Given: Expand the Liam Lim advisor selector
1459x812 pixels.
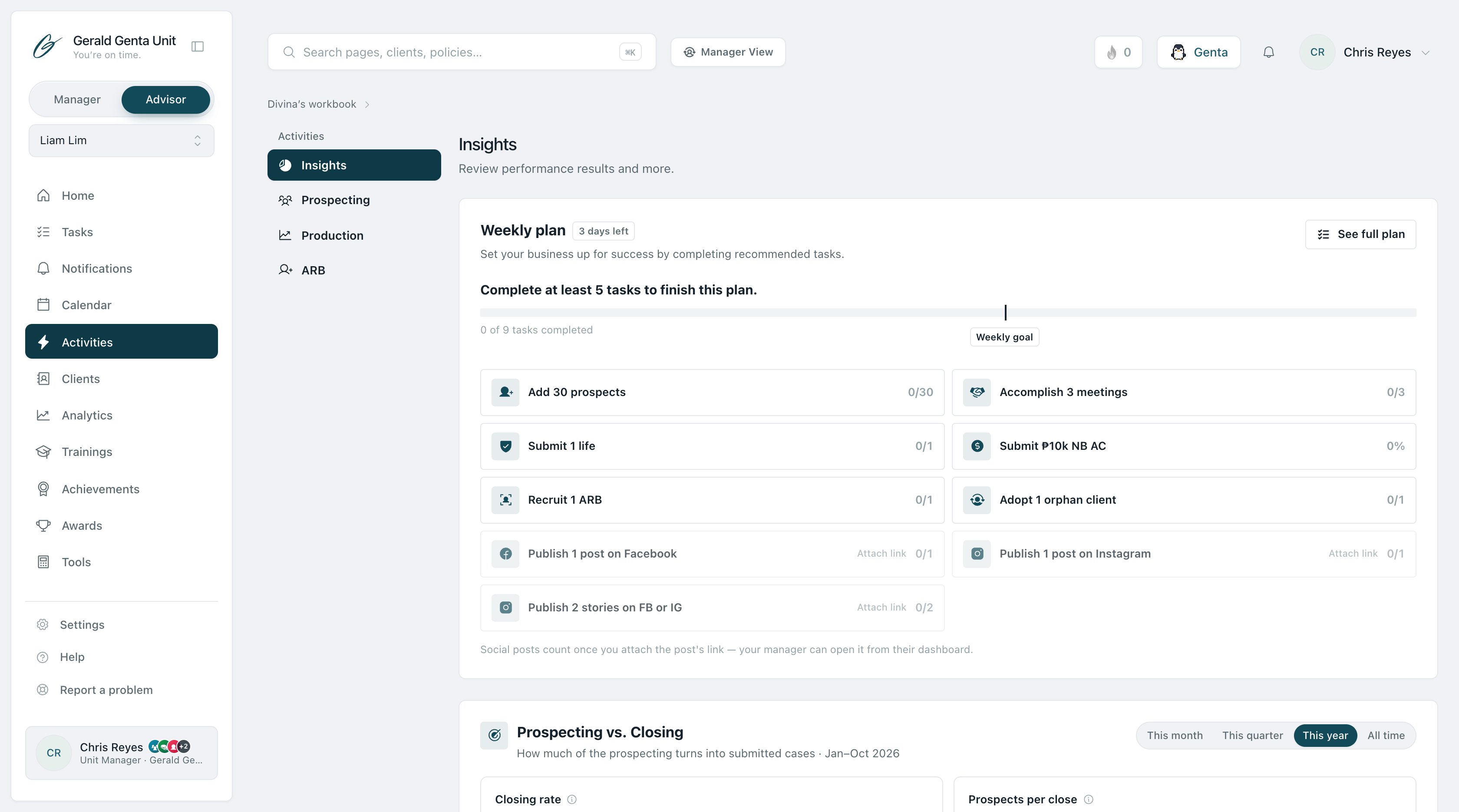Looking at the screenshot, I should pyautogui.click(x=121, y=140).
